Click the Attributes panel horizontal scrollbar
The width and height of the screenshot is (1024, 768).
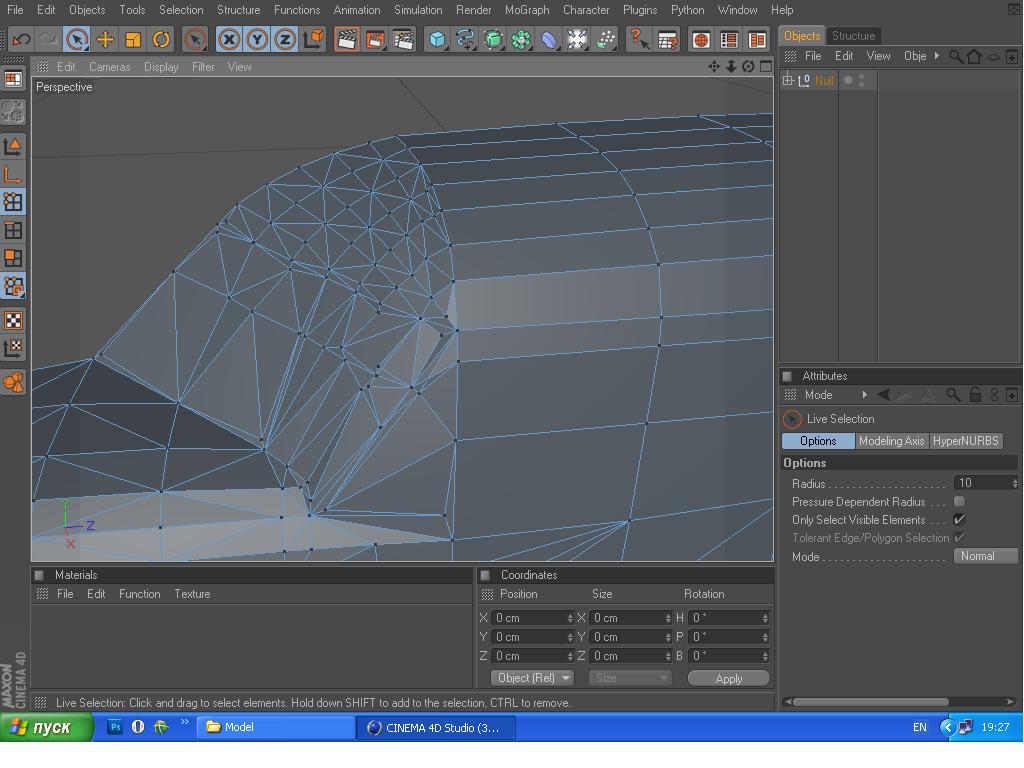coord(870,701)
